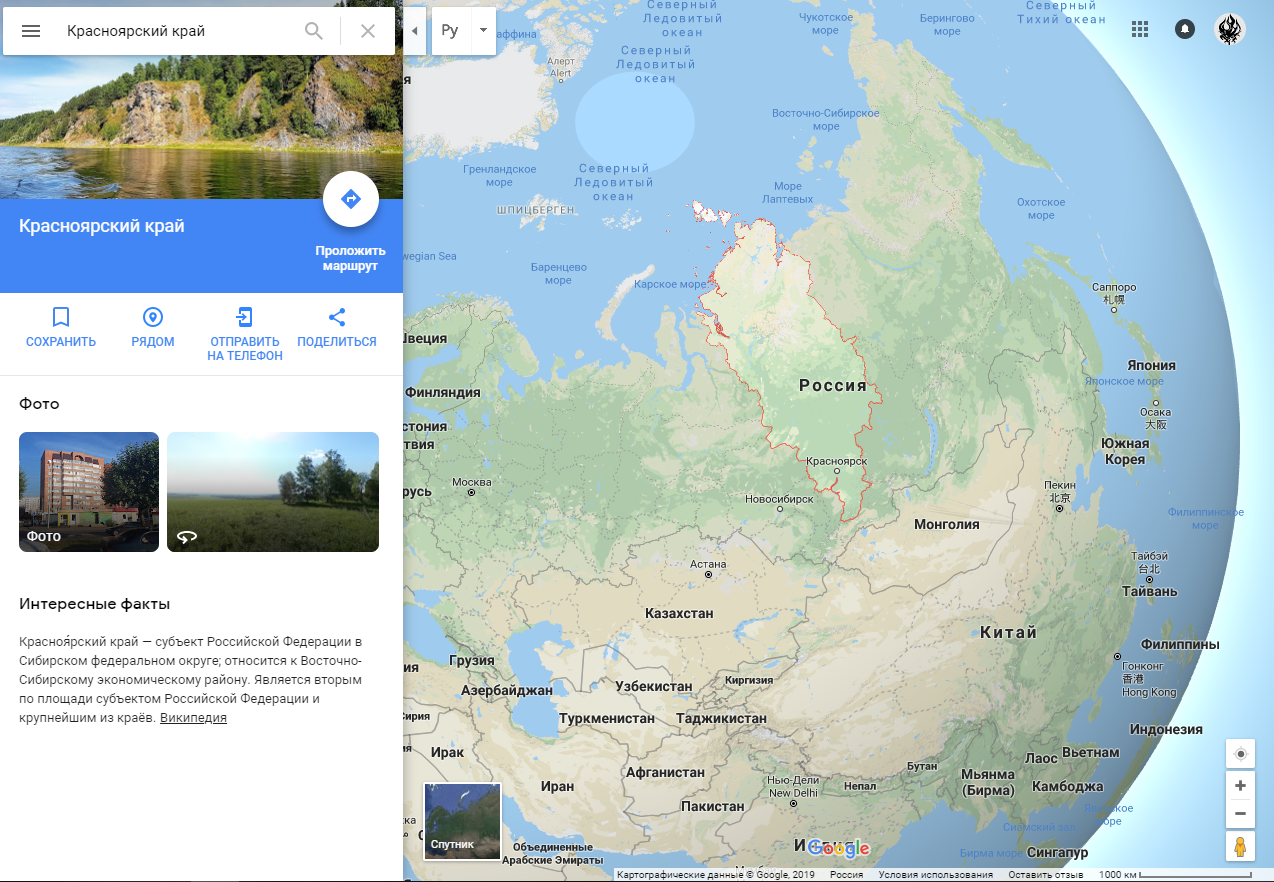The width and height of the screenshot is (1274, 882).
Task: Zoom in on the map
Action: click(x=1240, y=786)
